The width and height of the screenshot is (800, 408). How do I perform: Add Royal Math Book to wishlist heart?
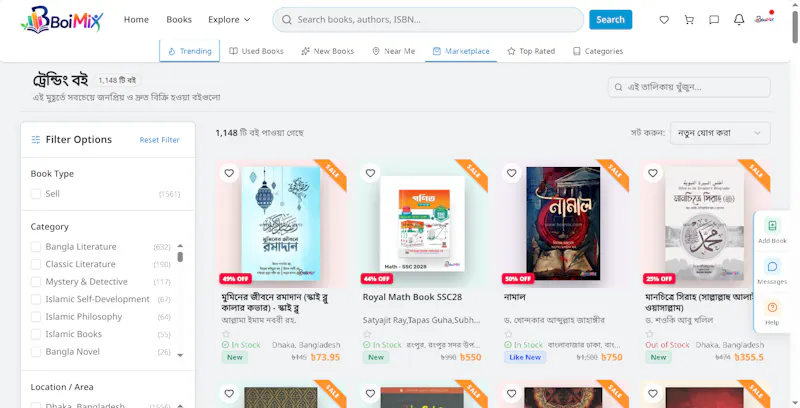tap(370, 173)
